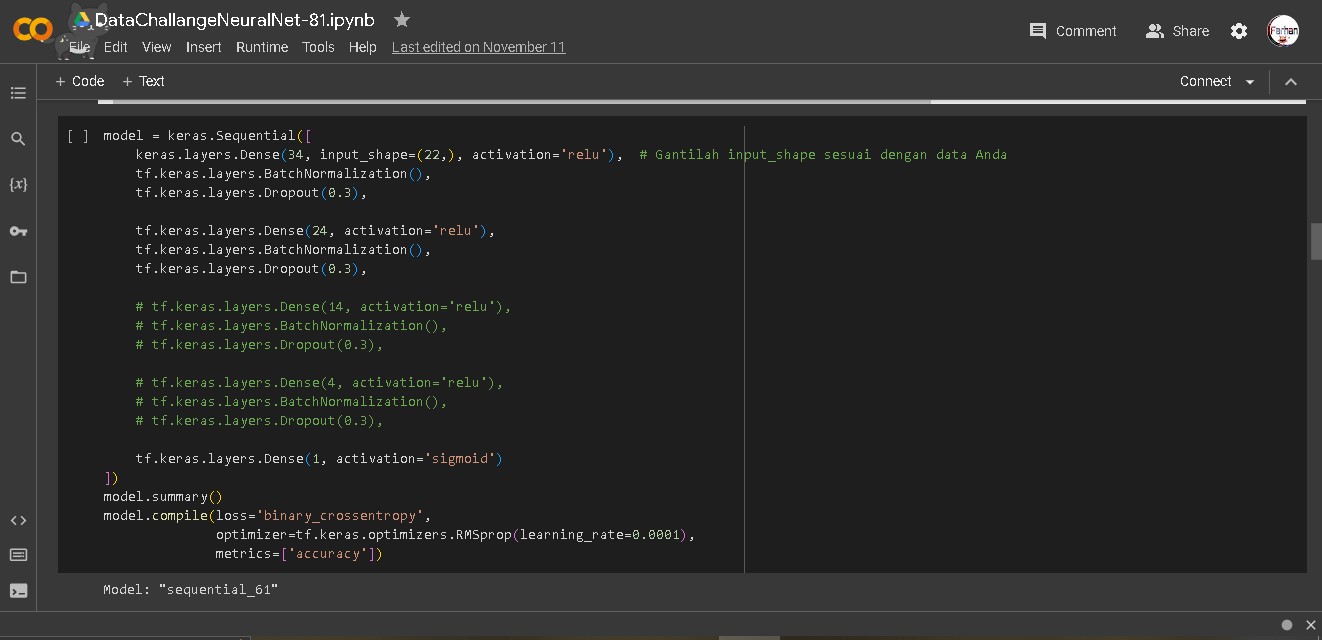Click the vertical scrollbar thumb
1322x640 pixels.
(1316, 241)
